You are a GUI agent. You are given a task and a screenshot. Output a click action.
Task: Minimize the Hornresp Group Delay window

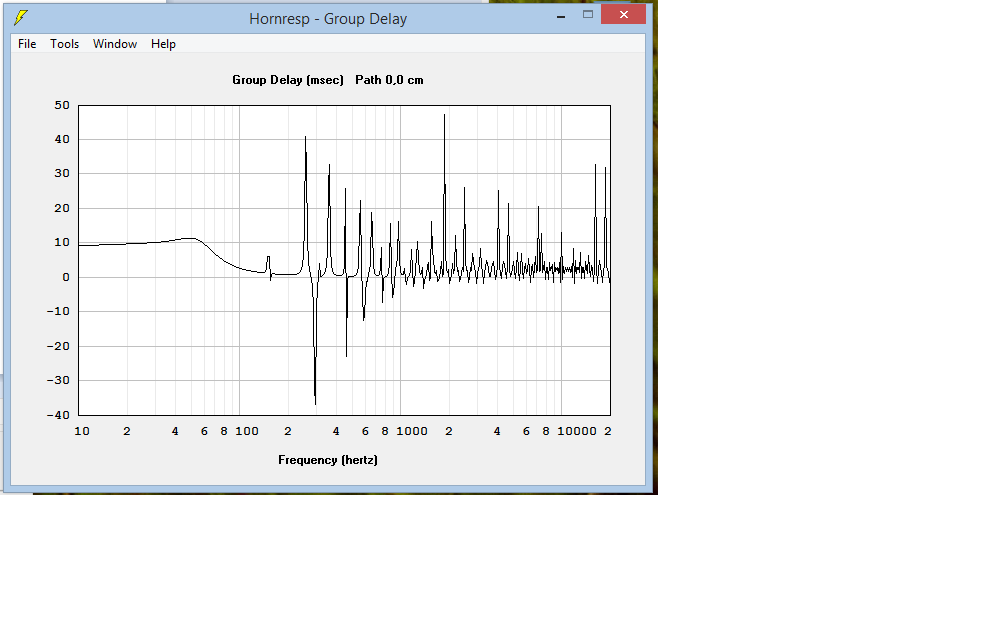point(561,16)
